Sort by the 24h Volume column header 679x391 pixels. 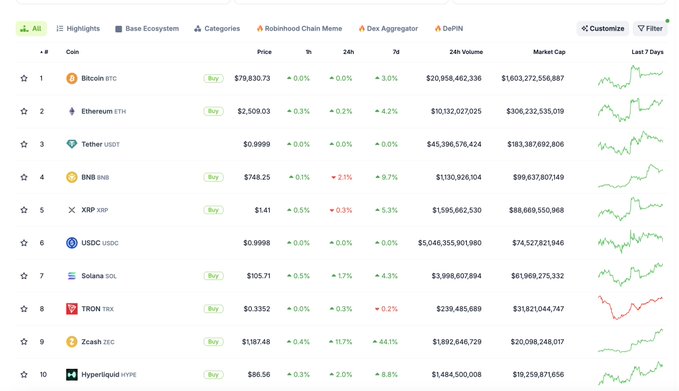(466, 52)
